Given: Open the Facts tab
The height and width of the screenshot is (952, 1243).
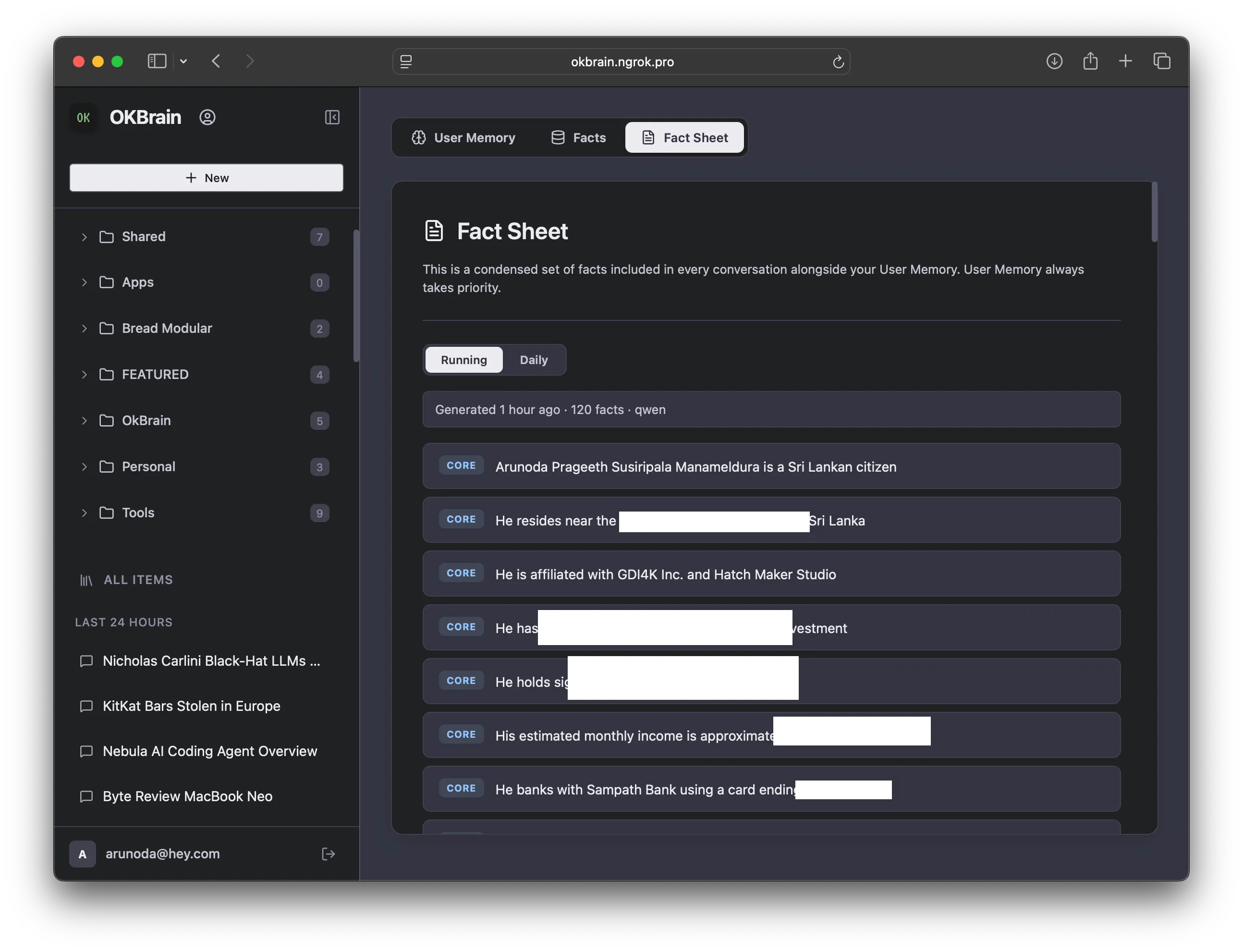Looking at the screenshot, I should pos(589,137).
